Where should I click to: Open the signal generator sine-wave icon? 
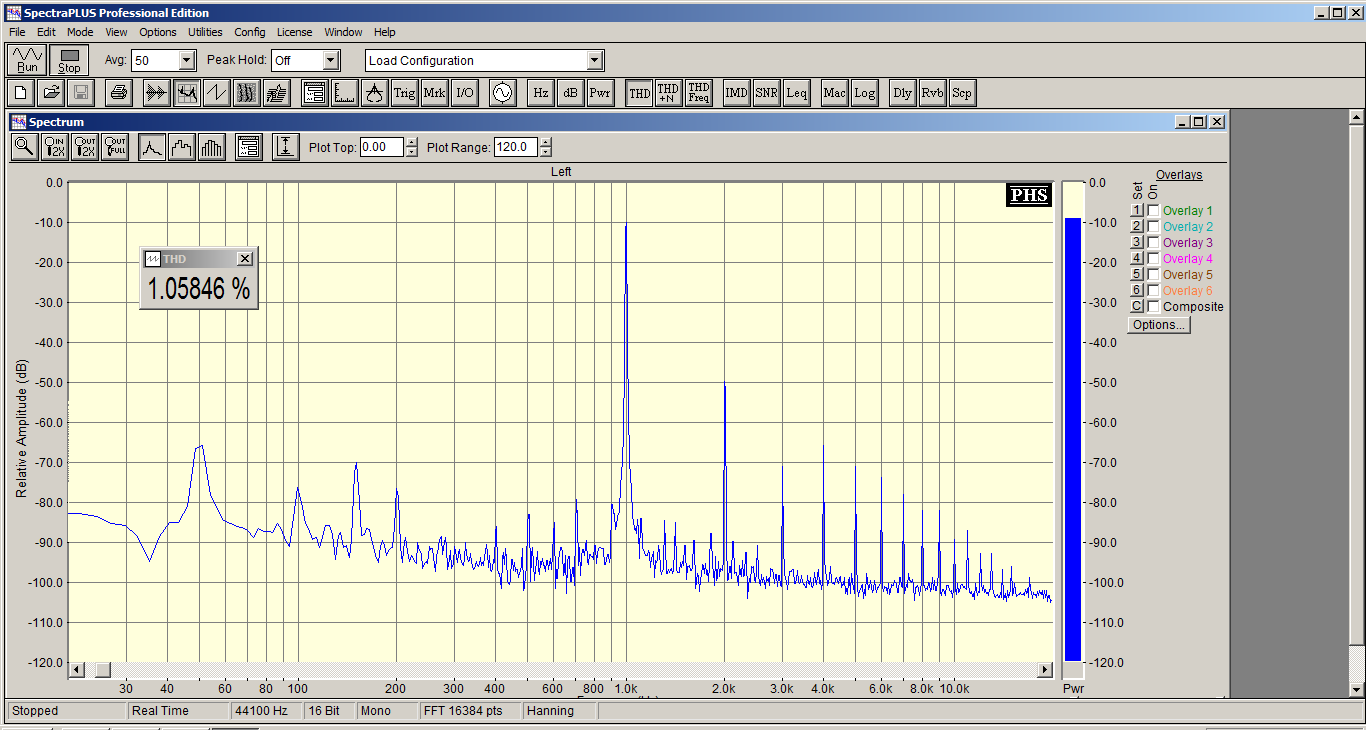coord(502,93)
